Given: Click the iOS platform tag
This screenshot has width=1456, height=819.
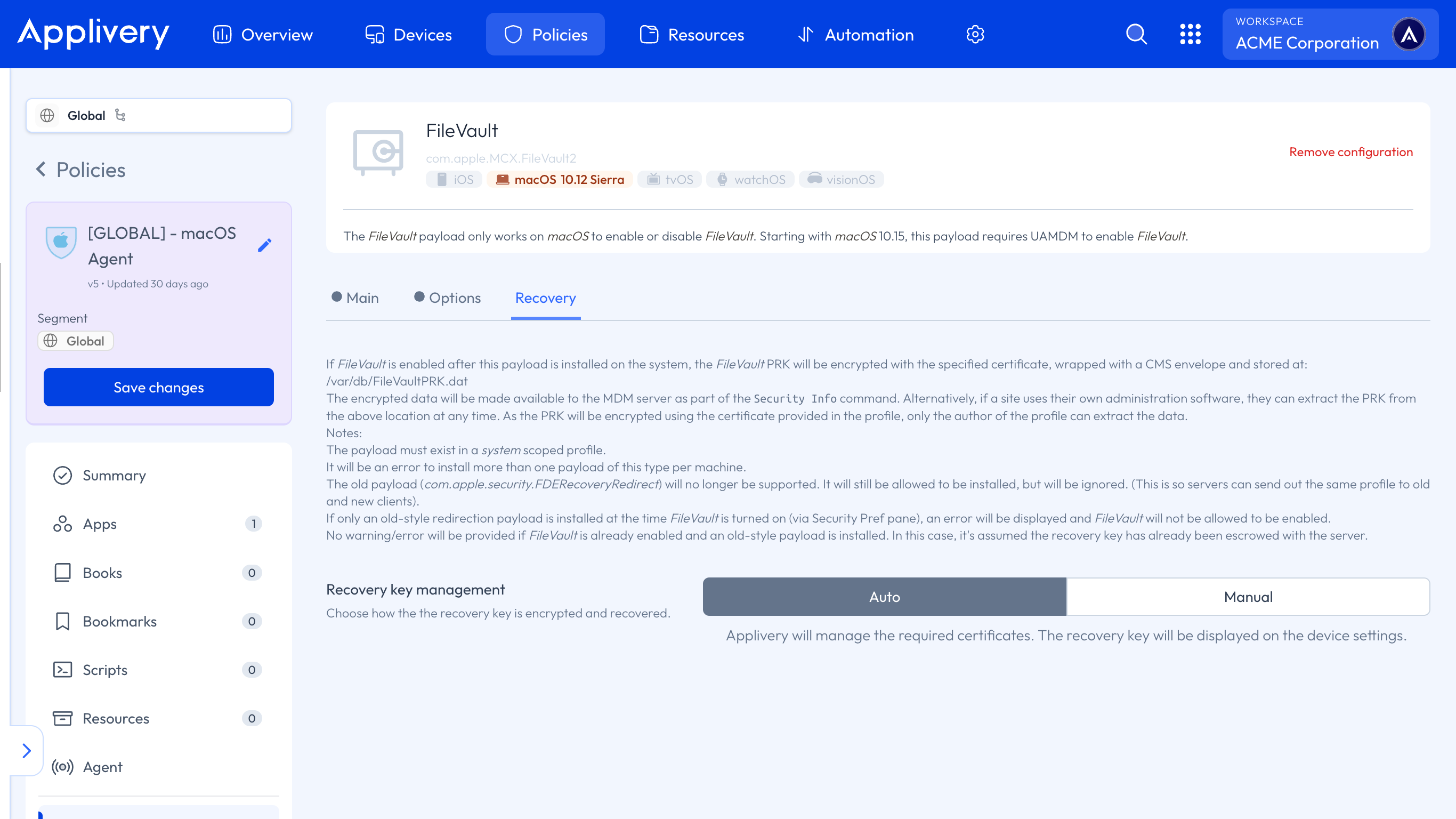Looking at the screenshot, I should (455, 179).
